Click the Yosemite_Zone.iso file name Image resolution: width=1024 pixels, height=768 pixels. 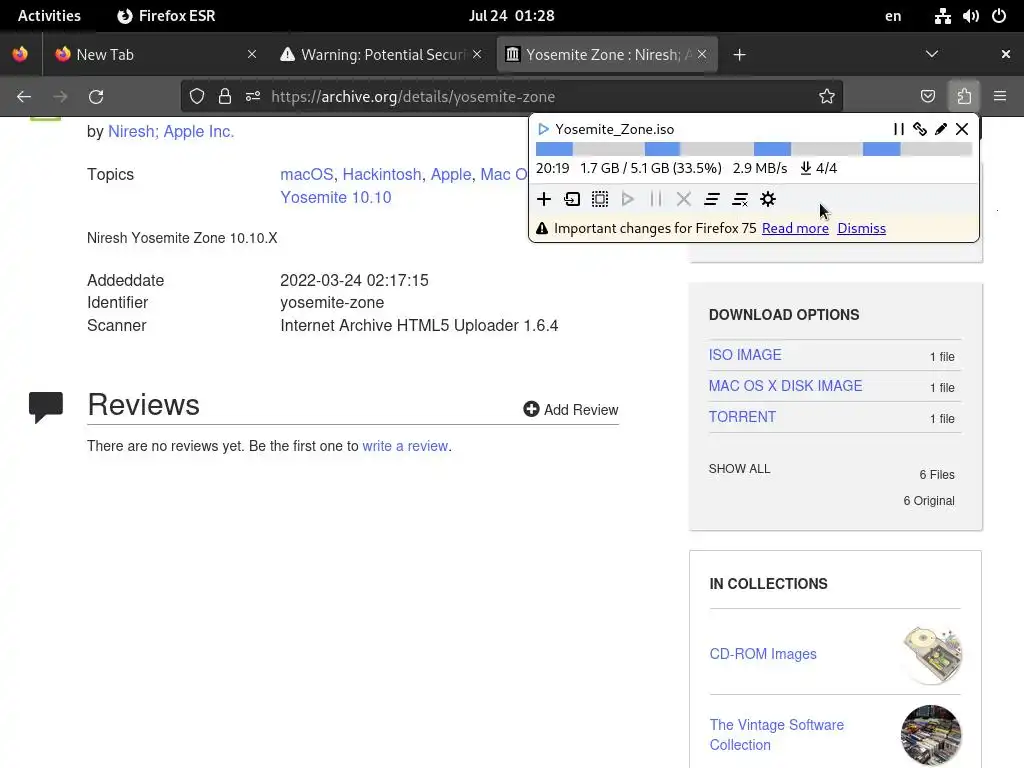615,129
